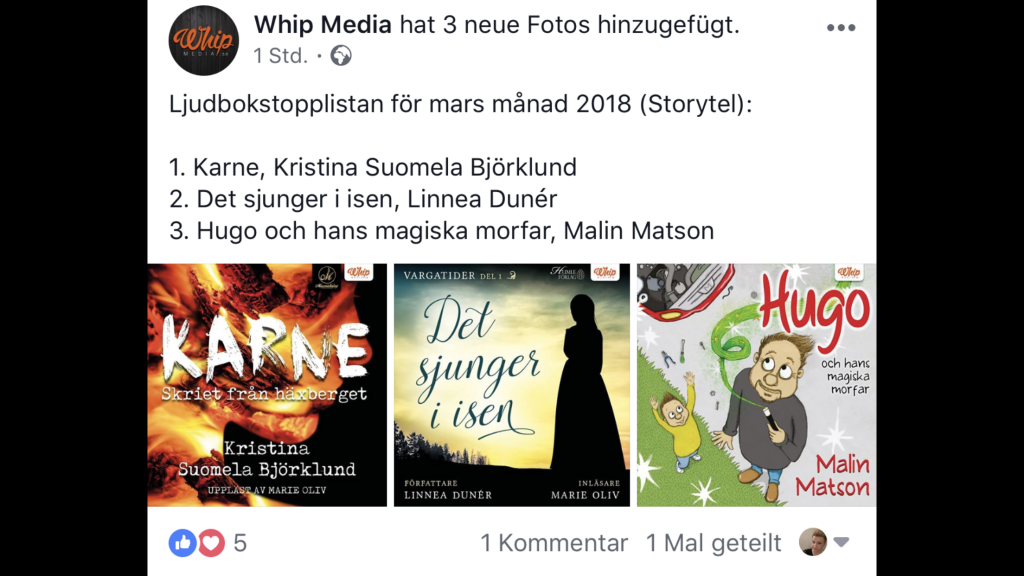Click the reaction count number 5

pos(240,543)
